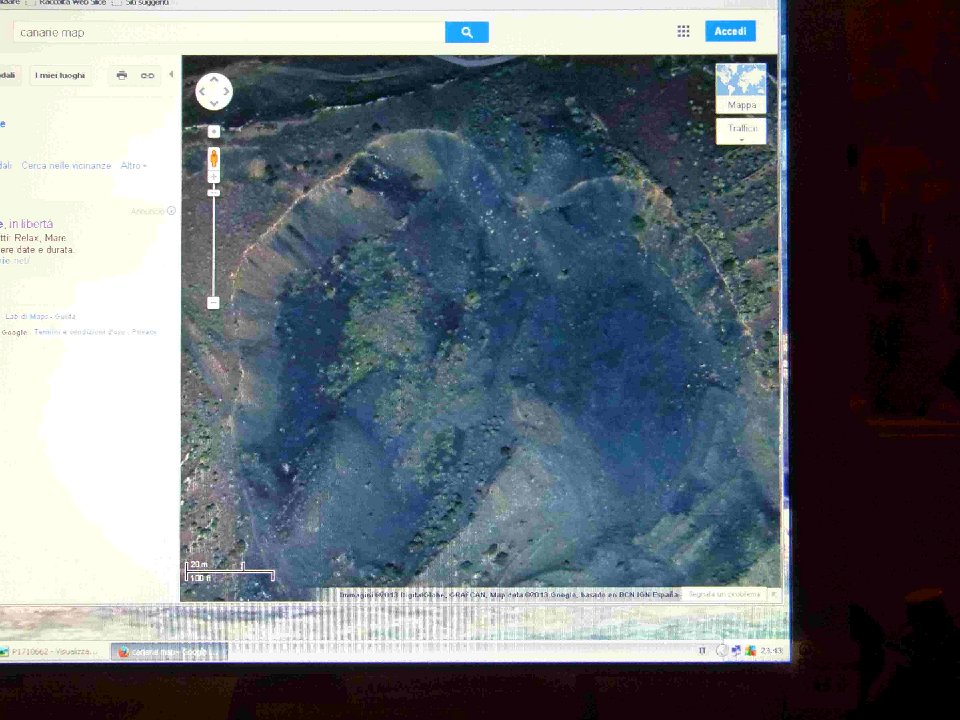Sign in with the Accedi button
This screenshot has width=960, height=720.
pyautogui.click(x=730, y=31)
